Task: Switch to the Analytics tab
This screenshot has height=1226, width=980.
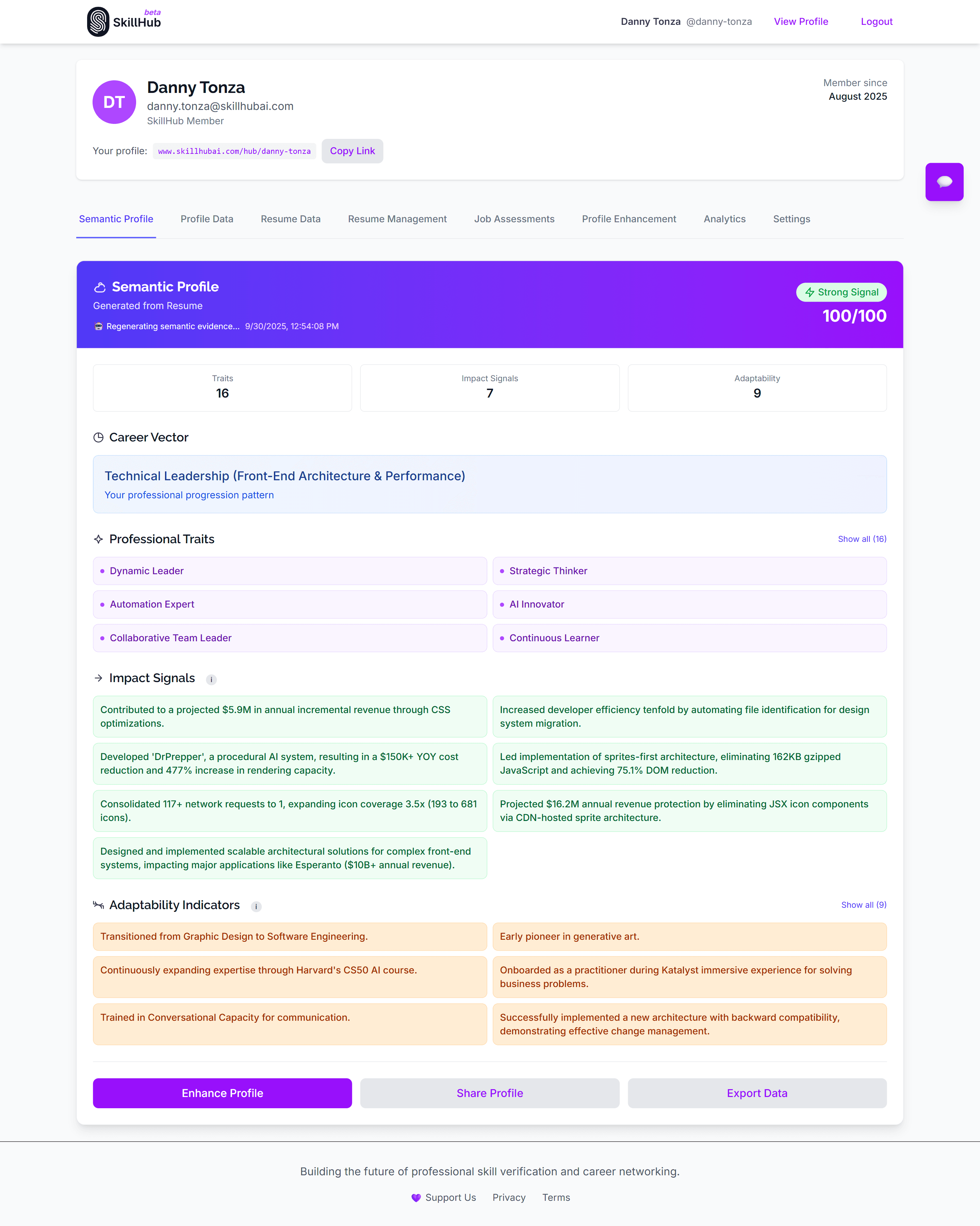Action: coord(724,219)
